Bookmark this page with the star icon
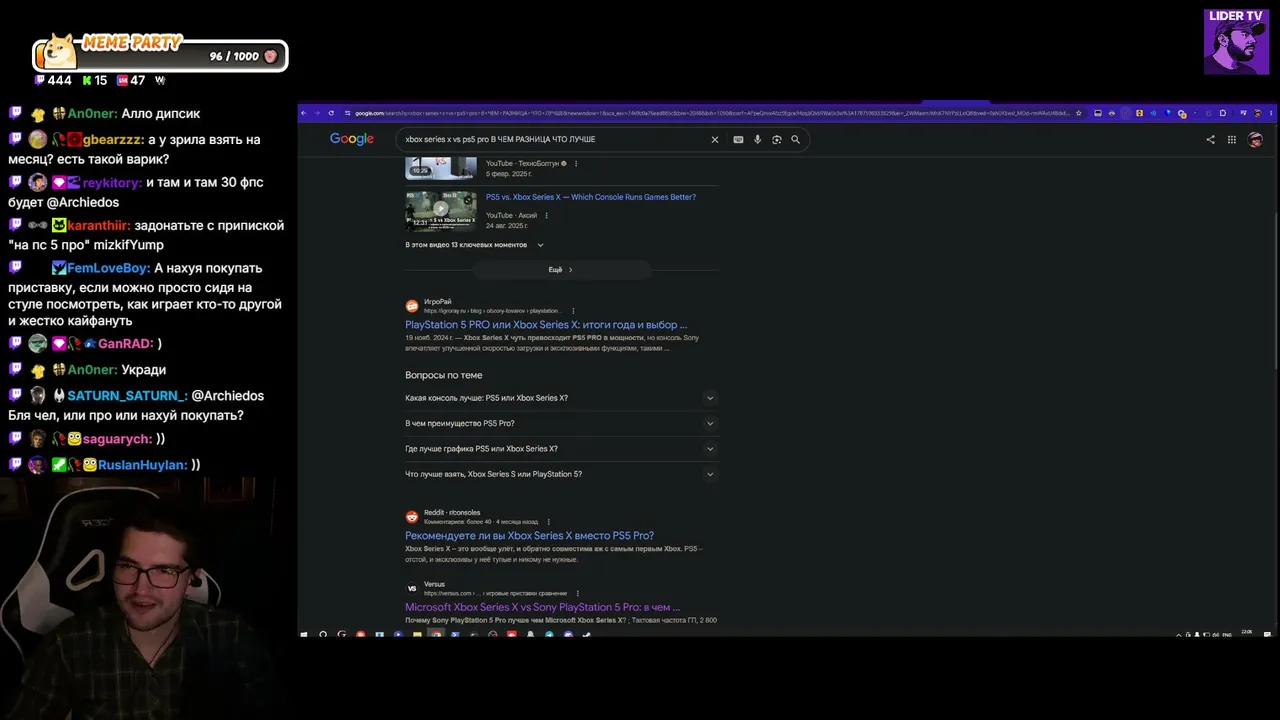 tap(1078, 113)
